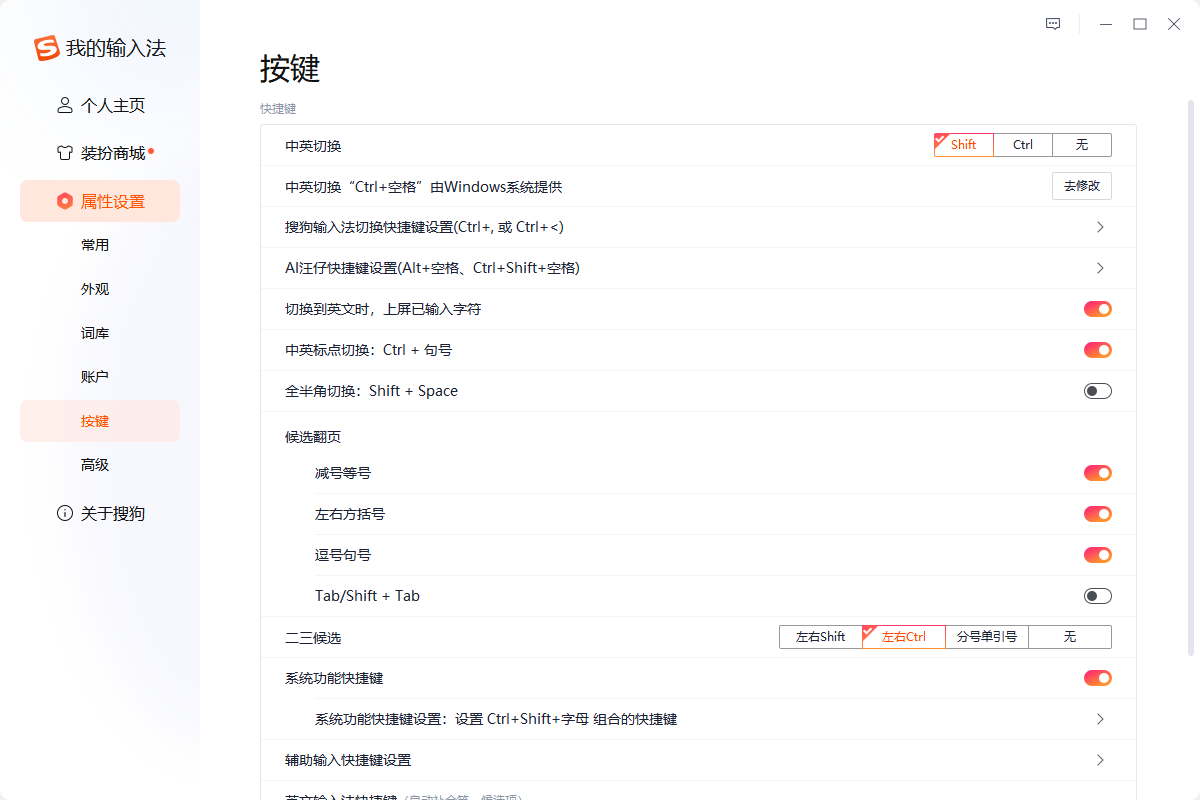Viewport: 1200px width, 800px height.
Task: Click the checkmark on the Shift option
Action: pyautogui.click(x=941, y=139)
